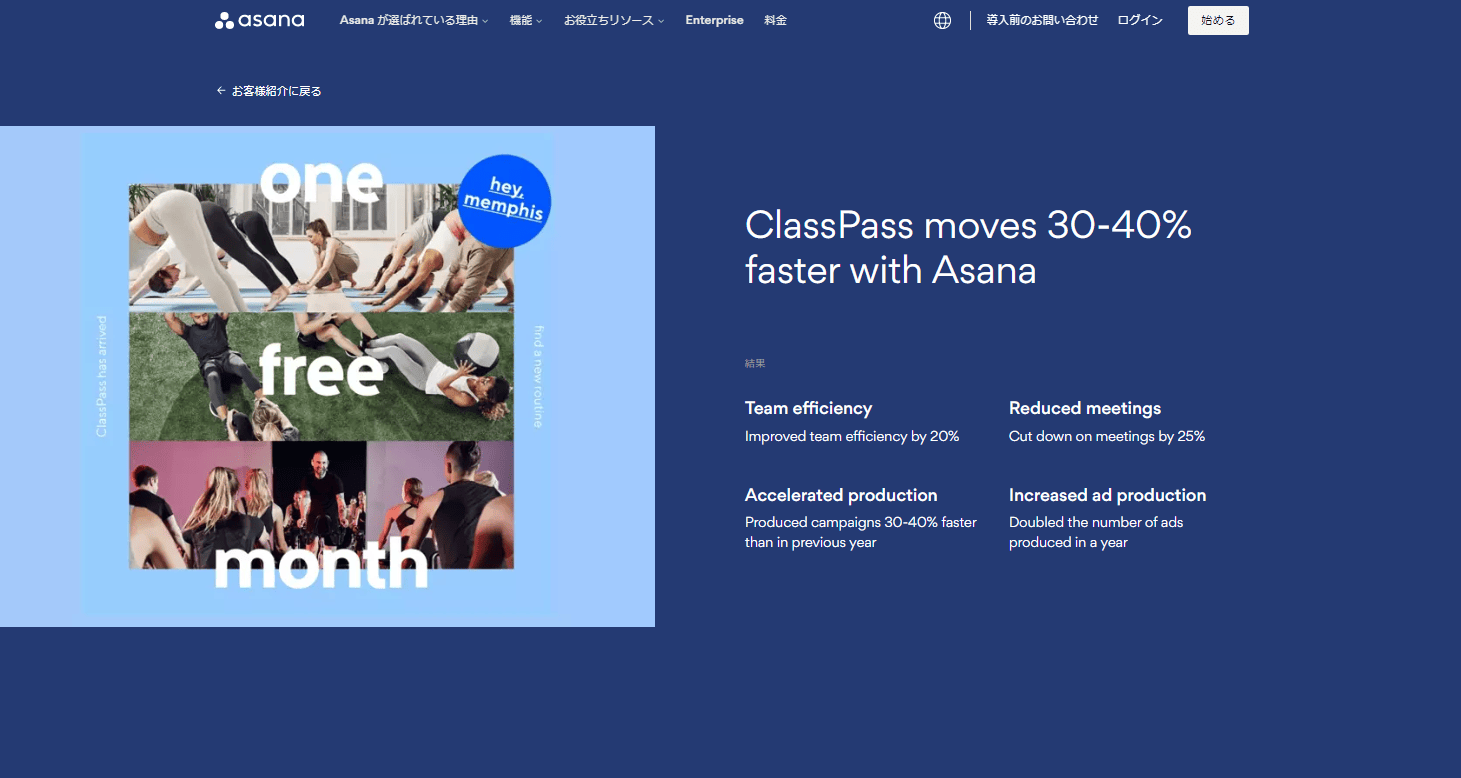Click the ClassPass moves 30-40% faster headline
The image size is (1461, 778).
pos(968,248)
